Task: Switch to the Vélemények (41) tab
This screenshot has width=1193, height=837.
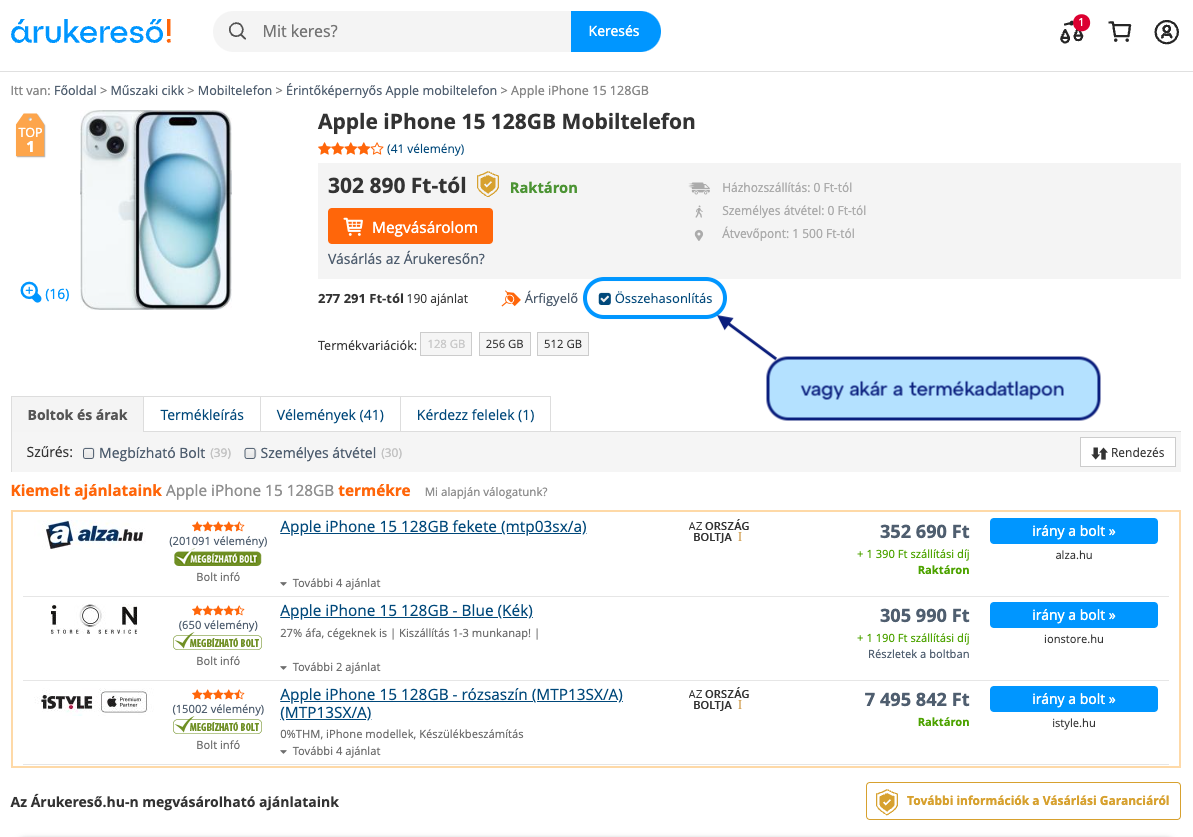Action: tap(330, 415)
